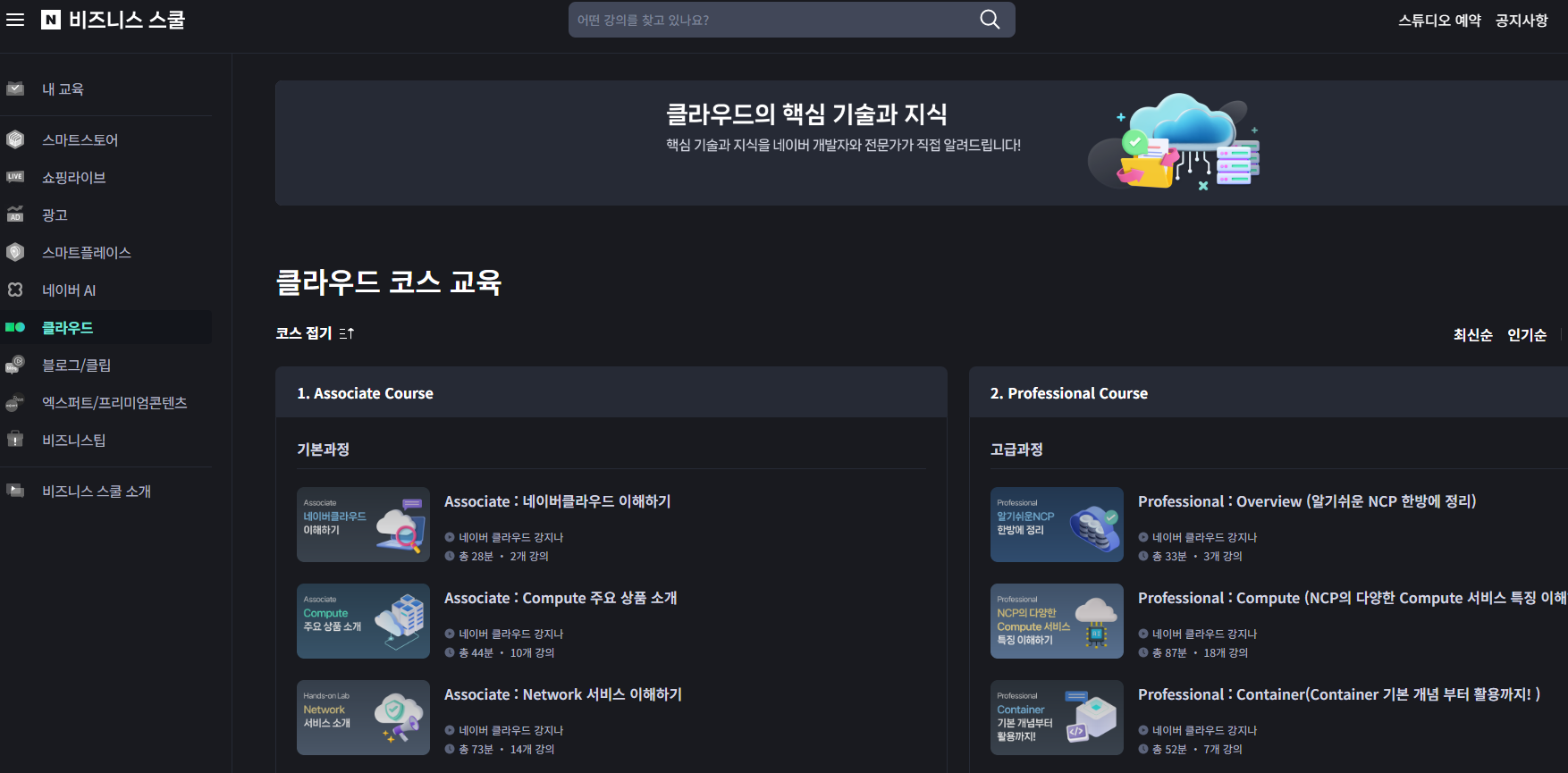Select 스마트플레이스 in the sidebar
The width and height of the screenshot is (1568, 773).
point(87,253)
